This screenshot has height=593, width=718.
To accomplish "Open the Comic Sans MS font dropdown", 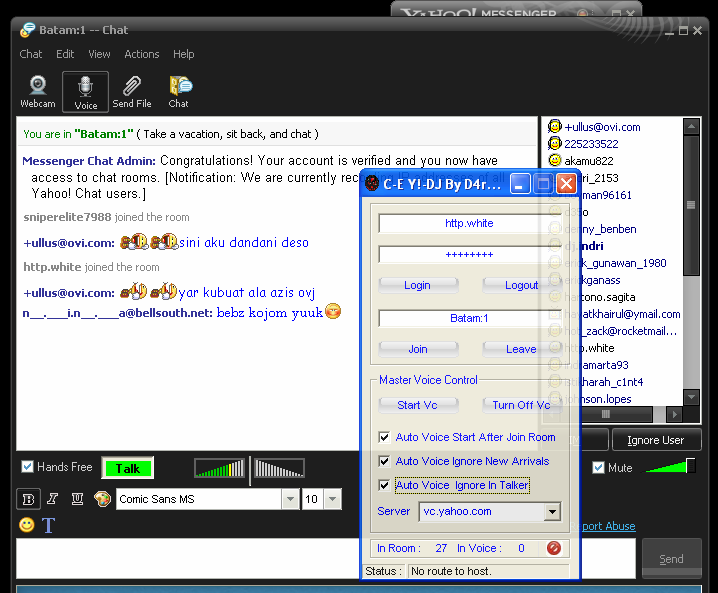I will (290, 499).
